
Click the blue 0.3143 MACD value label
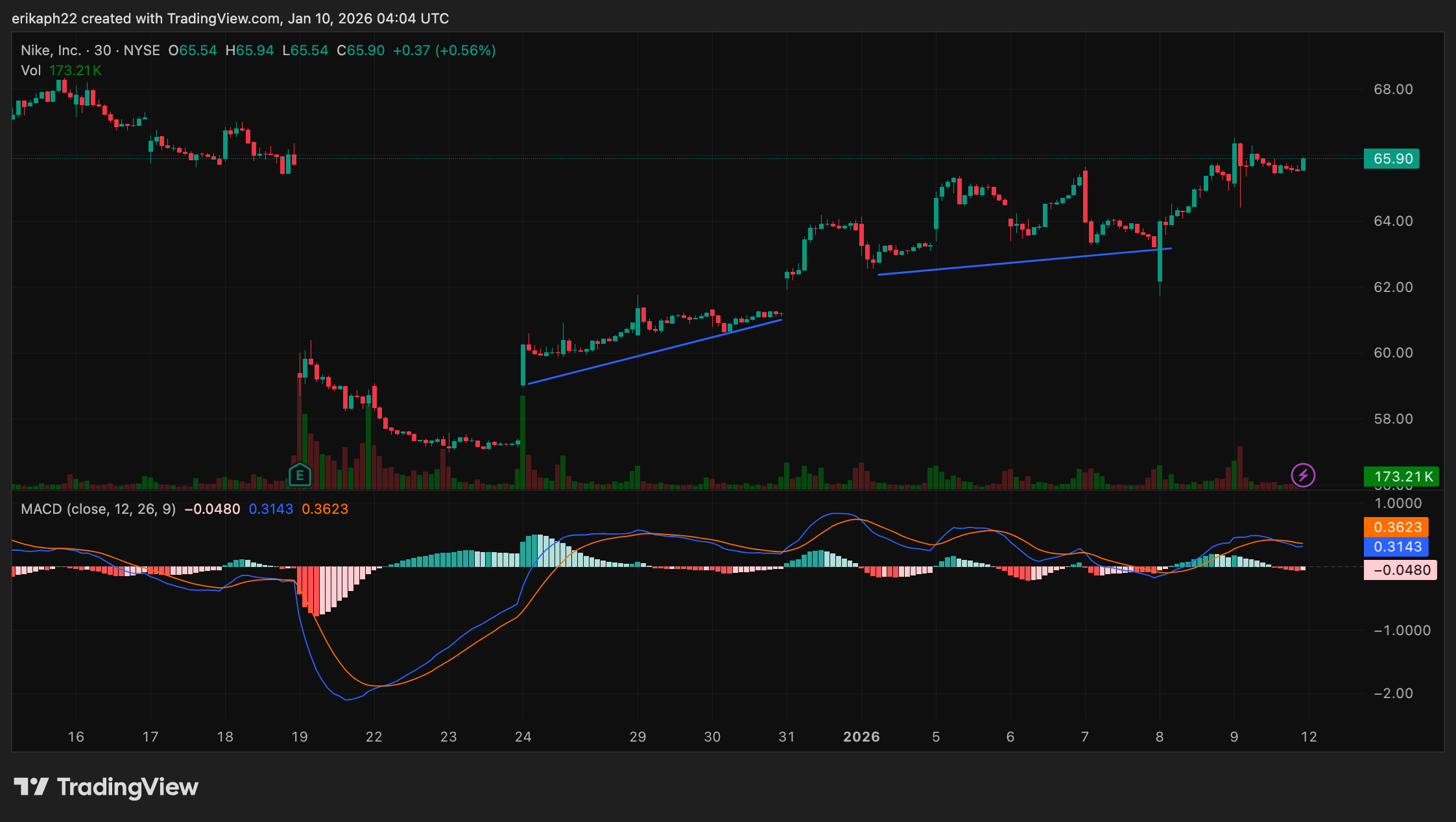click(x=1396, y=547)
